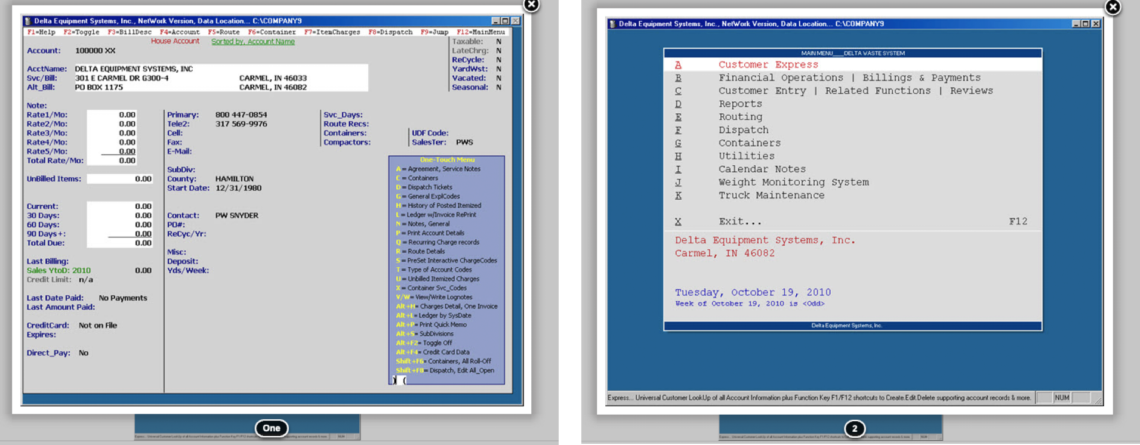
Task: Click the UnBilled Items value field
Action: [119, 179]
